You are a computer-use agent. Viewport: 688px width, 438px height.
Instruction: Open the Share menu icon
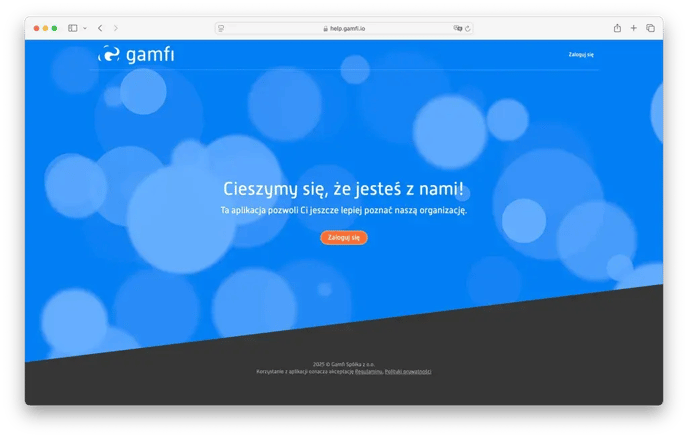(617, 28)
